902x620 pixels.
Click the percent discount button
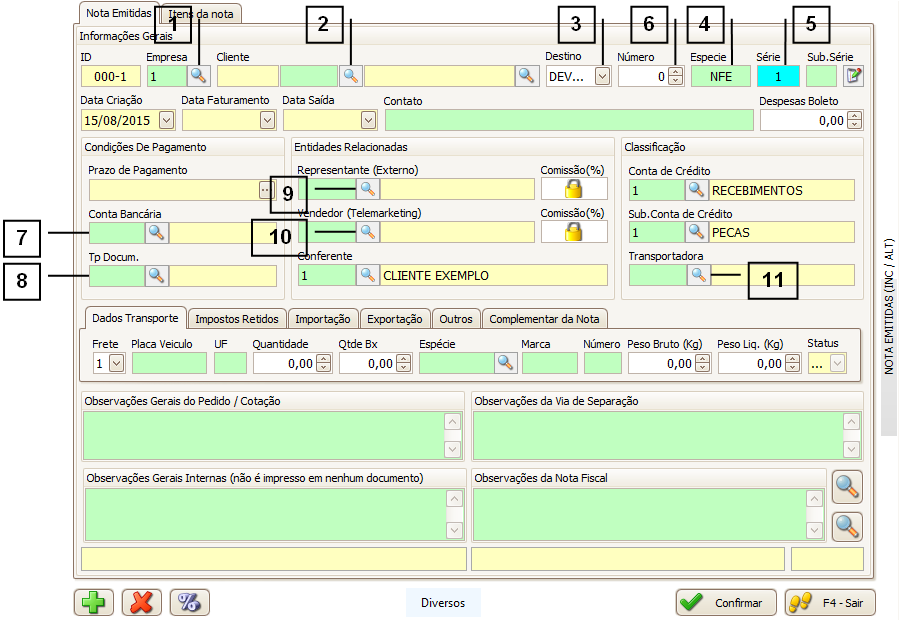coord(190,602)
